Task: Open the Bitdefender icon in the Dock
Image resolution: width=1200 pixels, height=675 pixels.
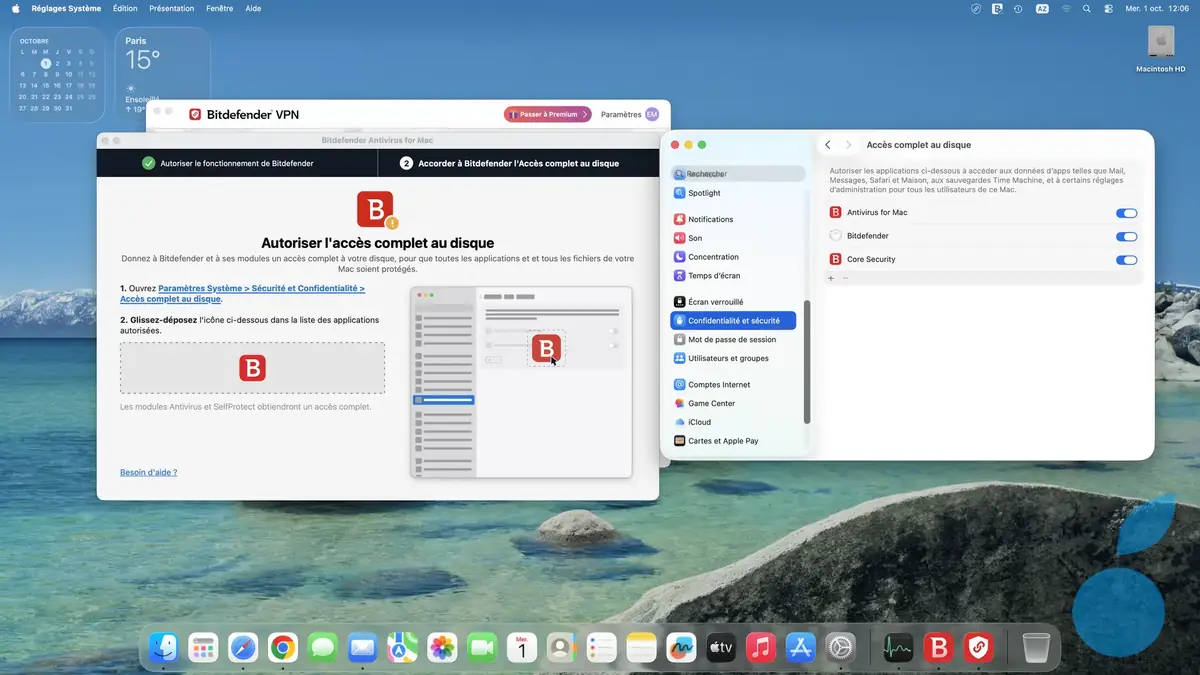Action: 938,647
